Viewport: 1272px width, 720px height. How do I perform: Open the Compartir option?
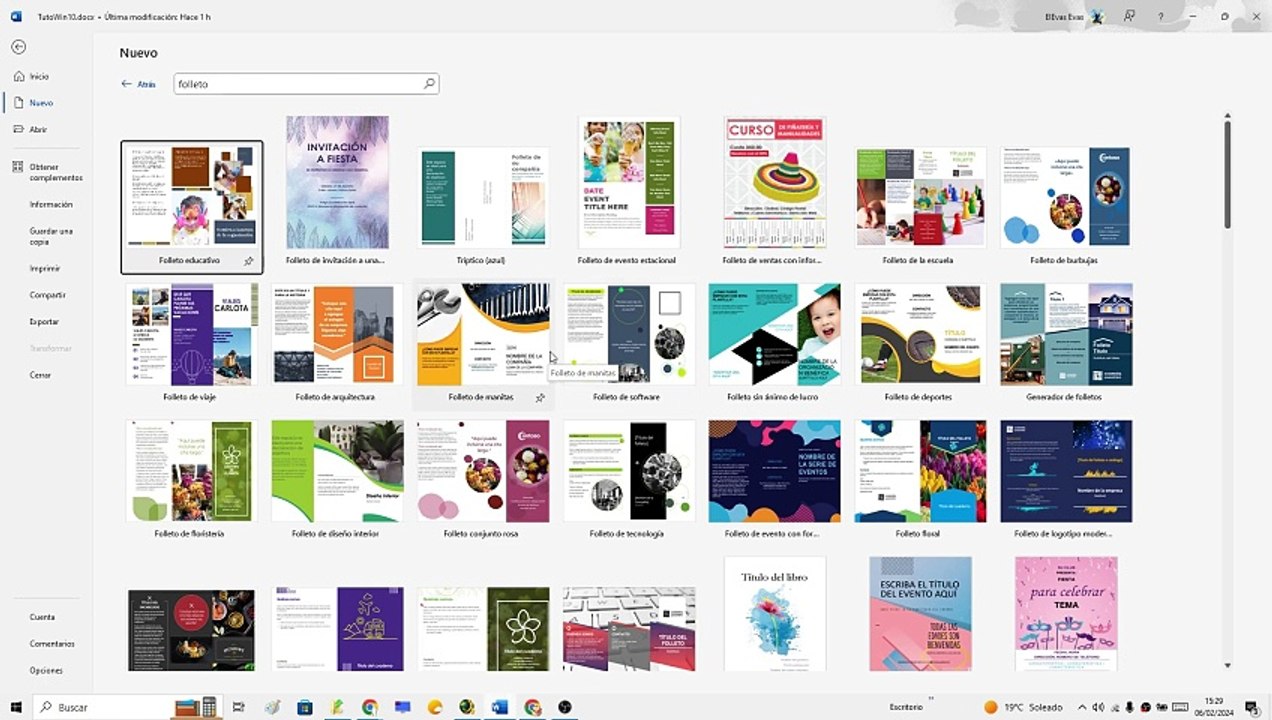point(47,295)
